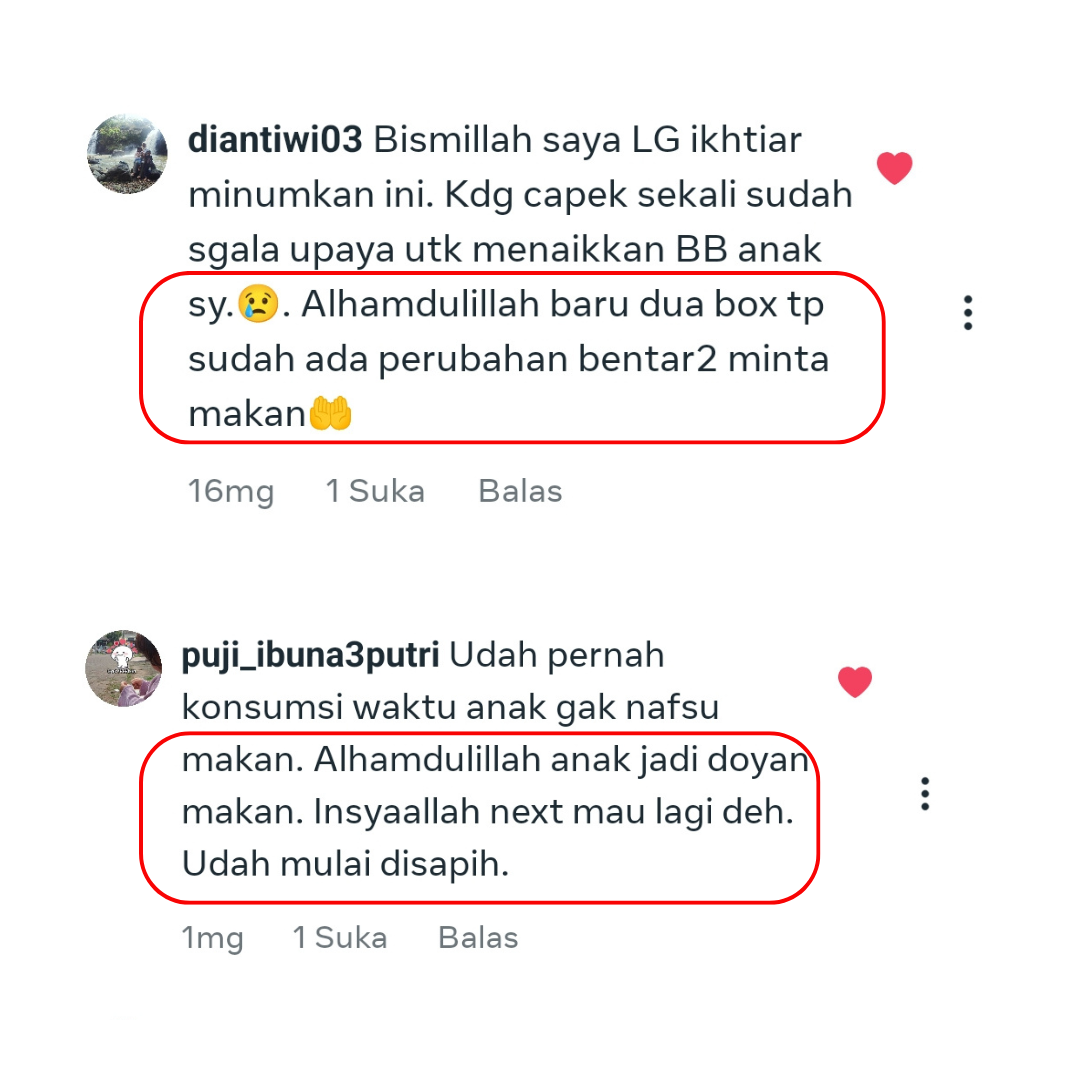View the 1 Suka likes on diantiwi03's comment
This screenshot has width=1080, height=1080.
coord(375,491)
